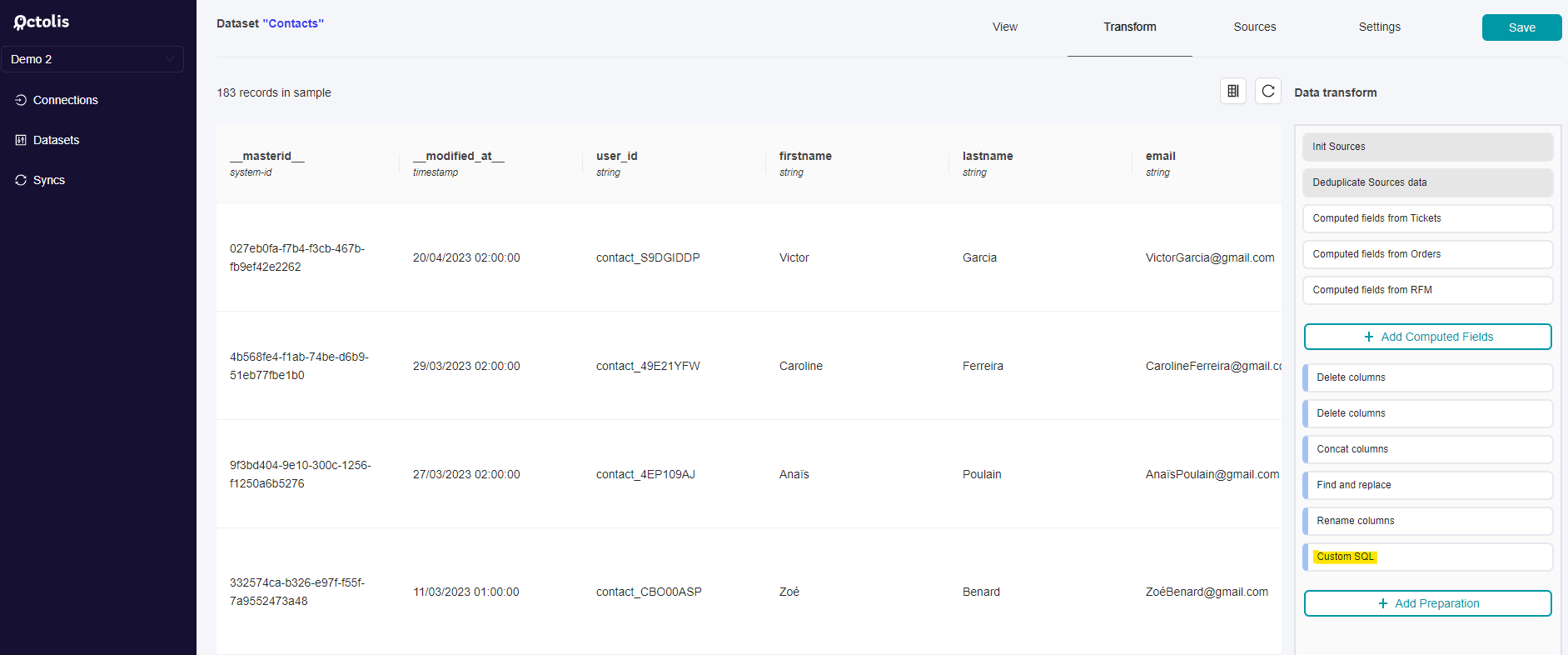Open Computed fields from Tickets
Viewport: 1568px width, 655px height.
(1428, 218)
